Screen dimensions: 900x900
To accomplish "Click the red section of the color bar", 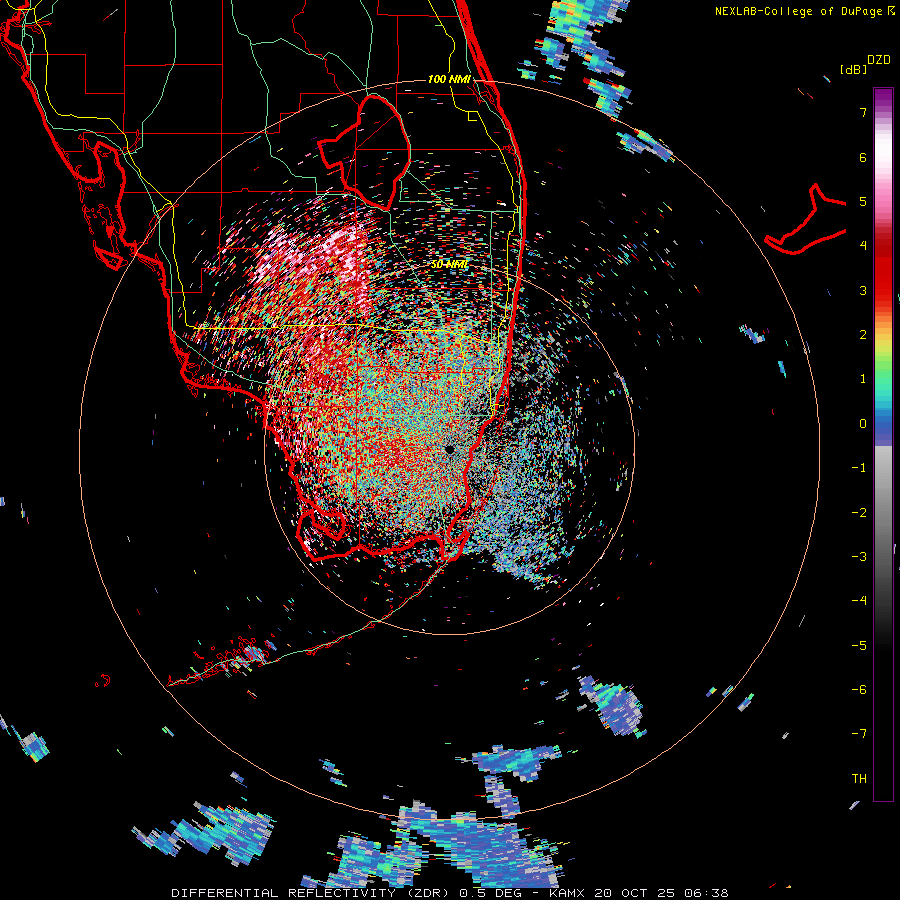I will click(883, 270).
